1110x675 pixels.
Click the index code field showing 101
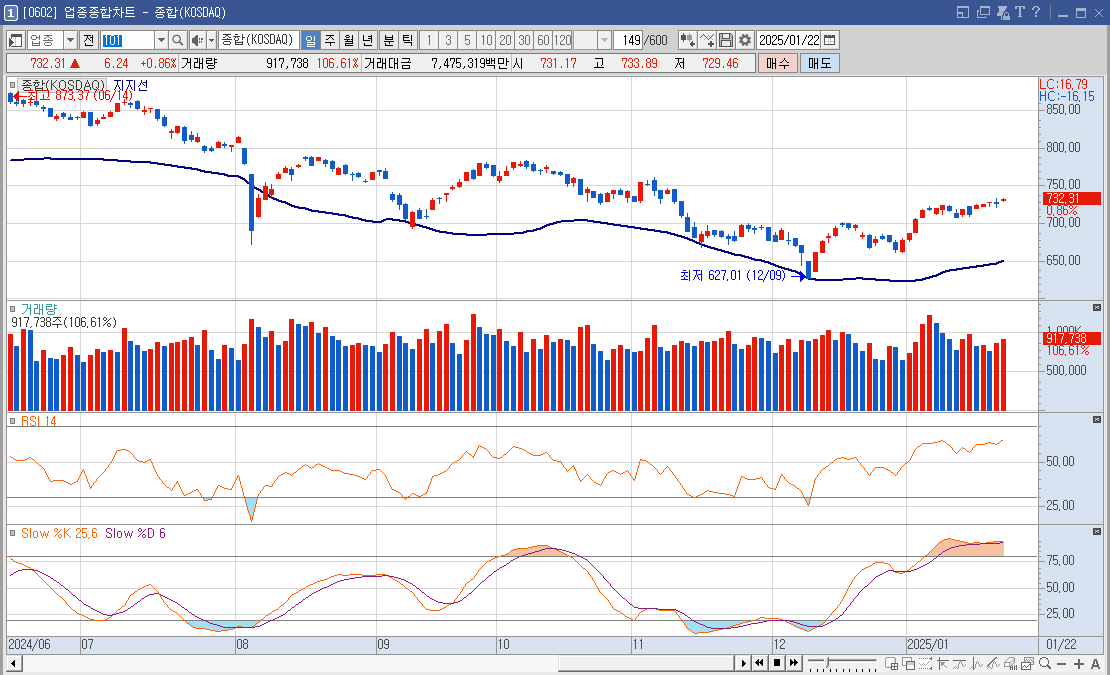click(x=127, y=40)
